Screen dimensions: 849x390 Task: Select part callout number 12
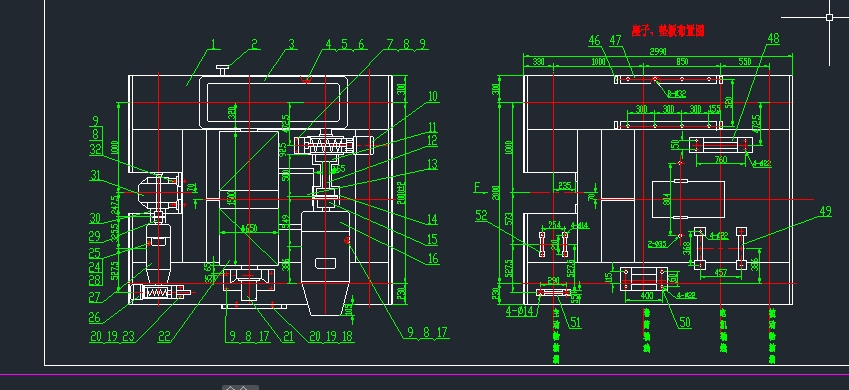click(x=432, y=141)
